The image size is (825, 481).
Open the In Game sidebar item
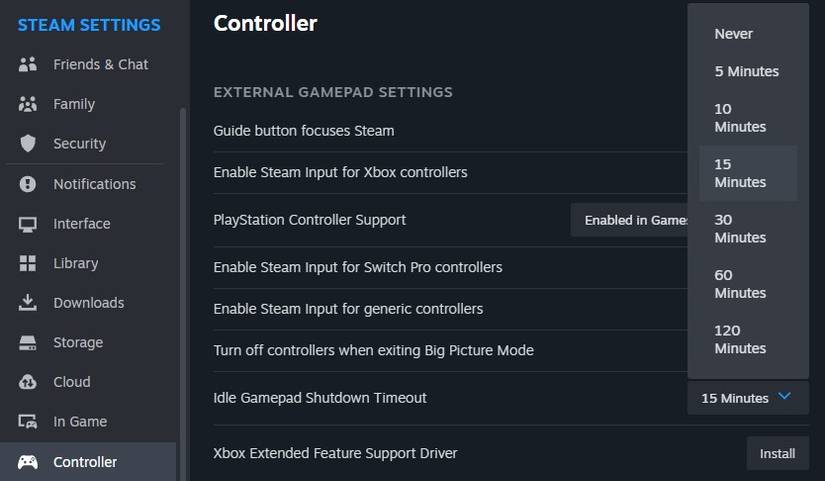[80, 422]
